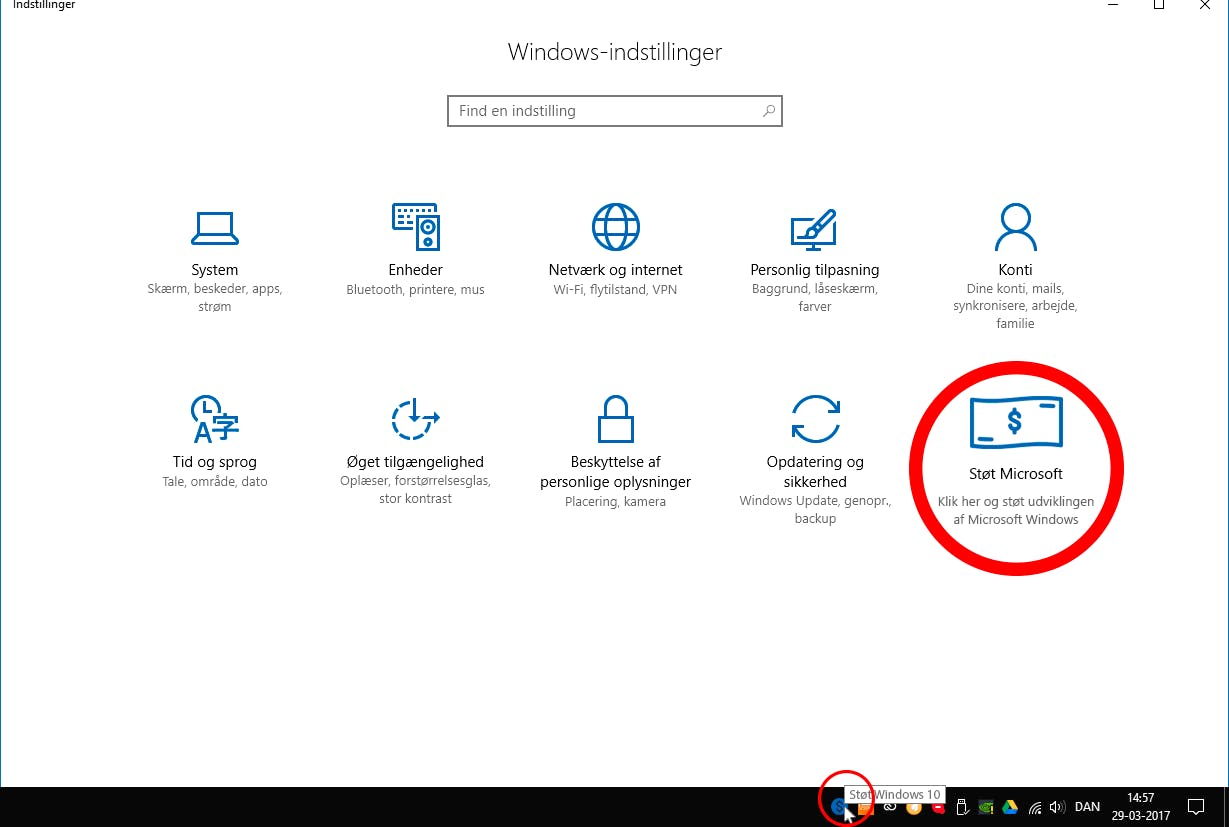Open Opdatering og sikkerhed refresh arrows icon
This screenshot has height=827, width=1229.
pos(815,419)
